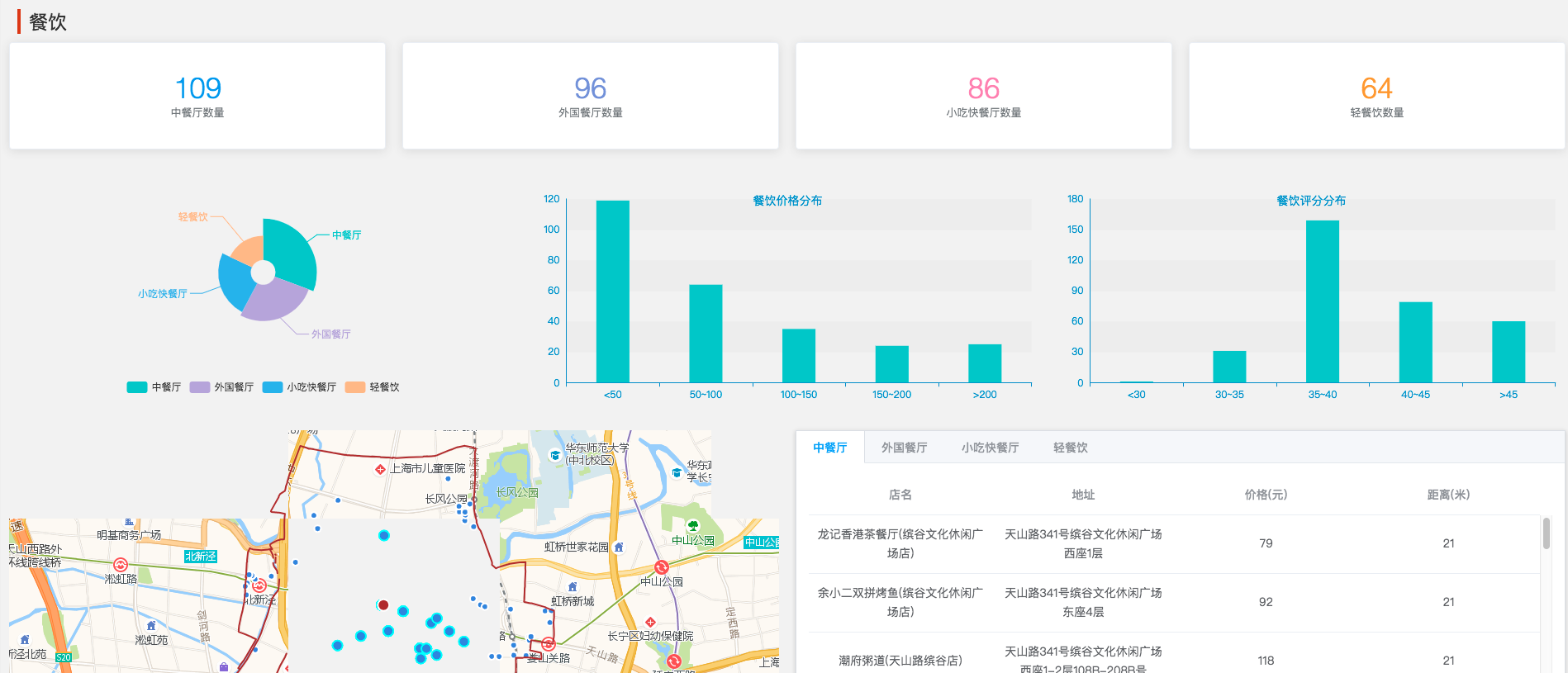The image size is (1568, 673).
Task: Click the purple 外国餐厅 pie slice
Action: (273, 301)
